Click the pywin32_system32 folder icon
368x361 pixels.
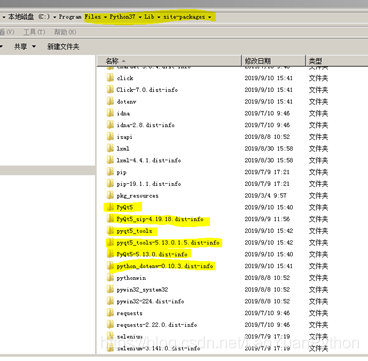tap(110, 289)
